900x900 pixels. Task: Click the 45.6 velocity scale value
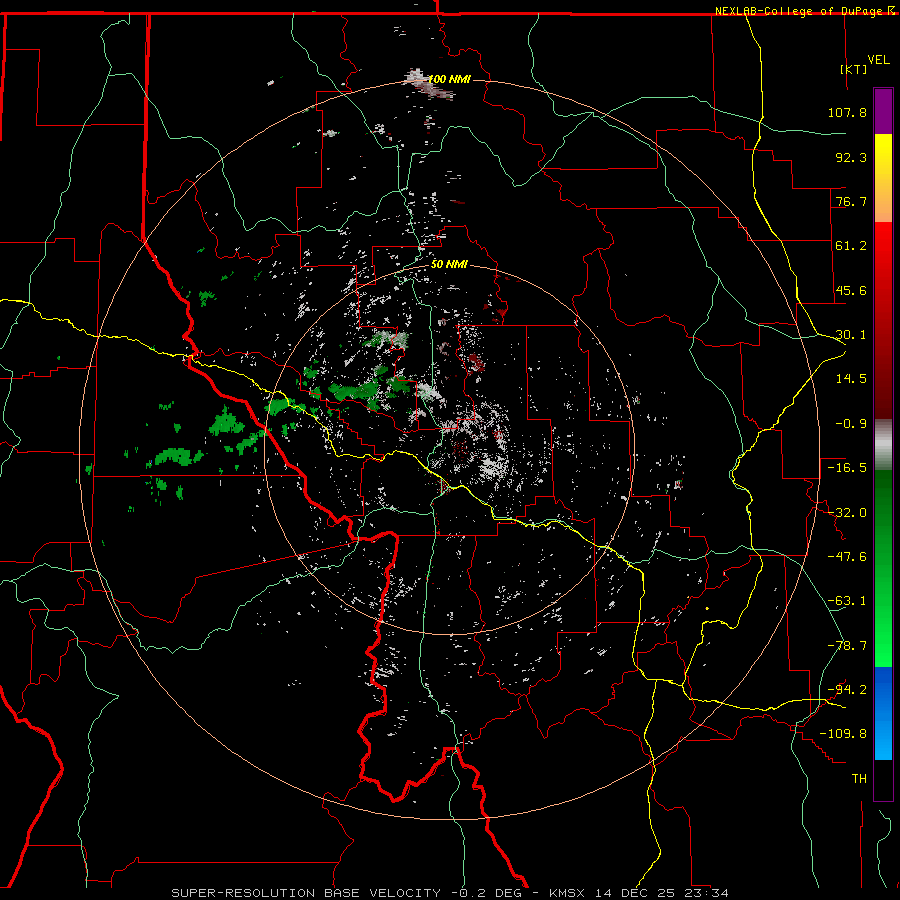[x=851, y=290]
